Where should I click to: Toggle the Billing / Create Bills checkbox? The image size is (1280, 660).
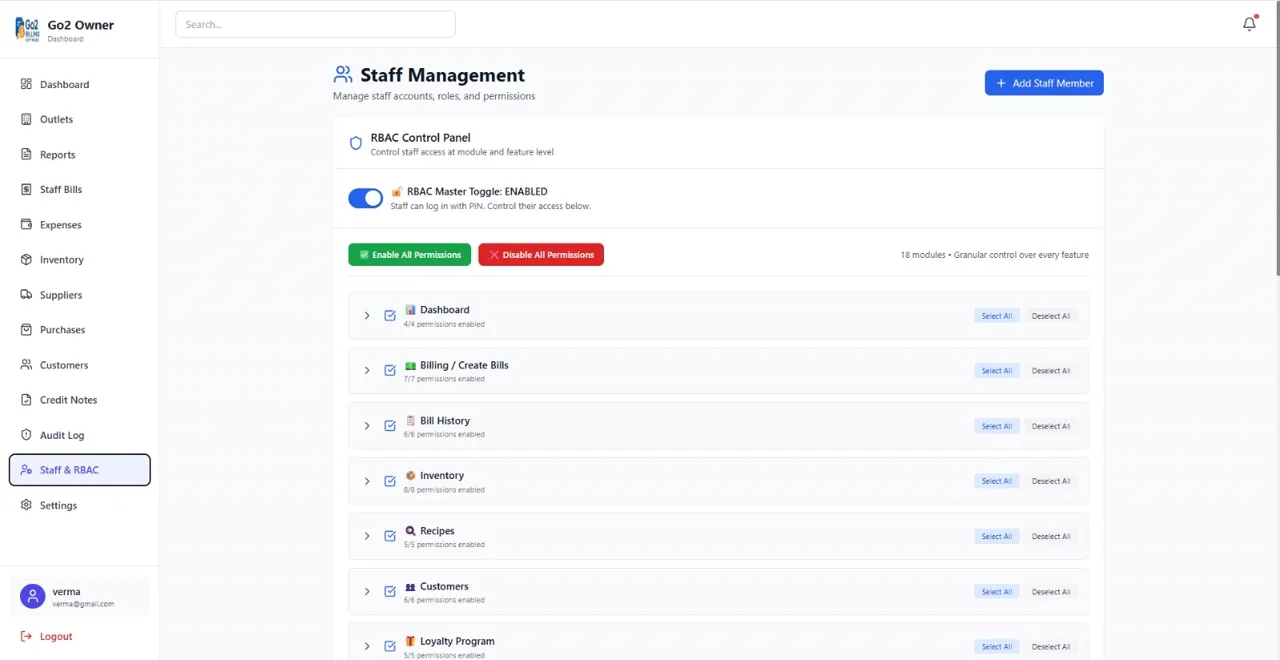(390, 371)
